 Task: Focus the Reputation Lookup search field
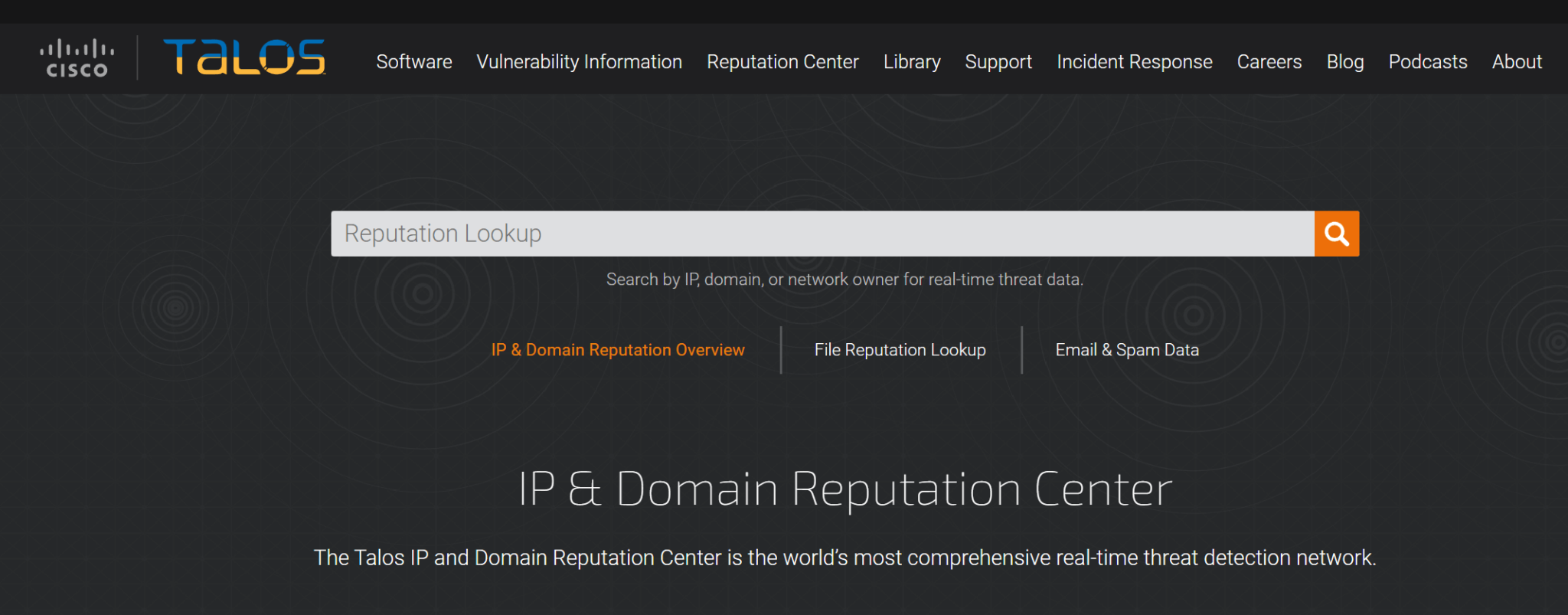click(x=822, y=234)
